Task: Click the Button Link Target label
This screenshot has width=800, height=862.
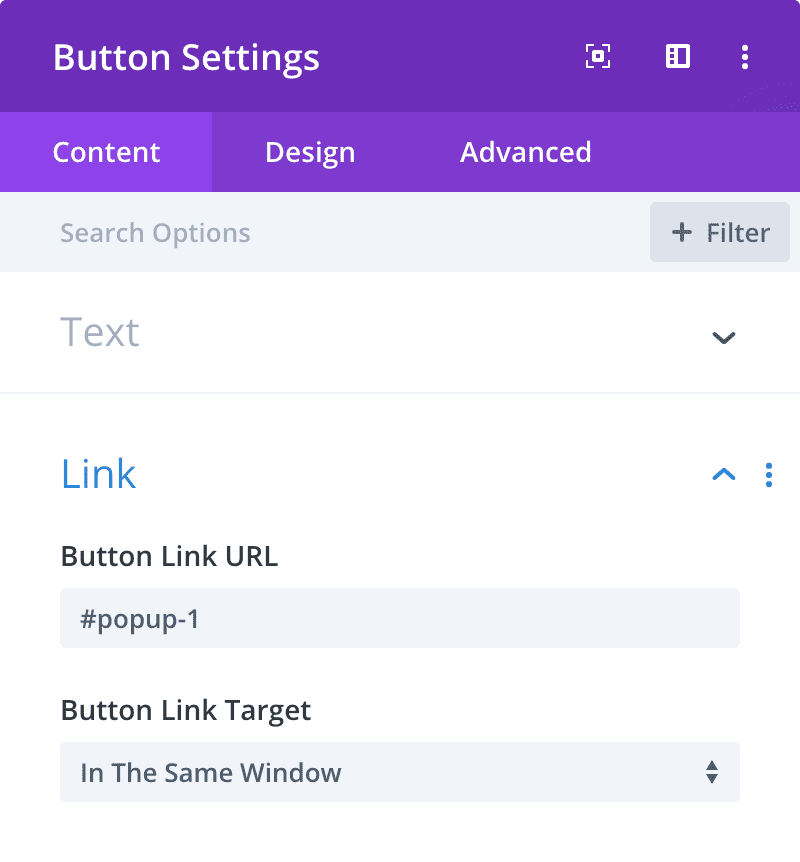Action: coord(186,711)
